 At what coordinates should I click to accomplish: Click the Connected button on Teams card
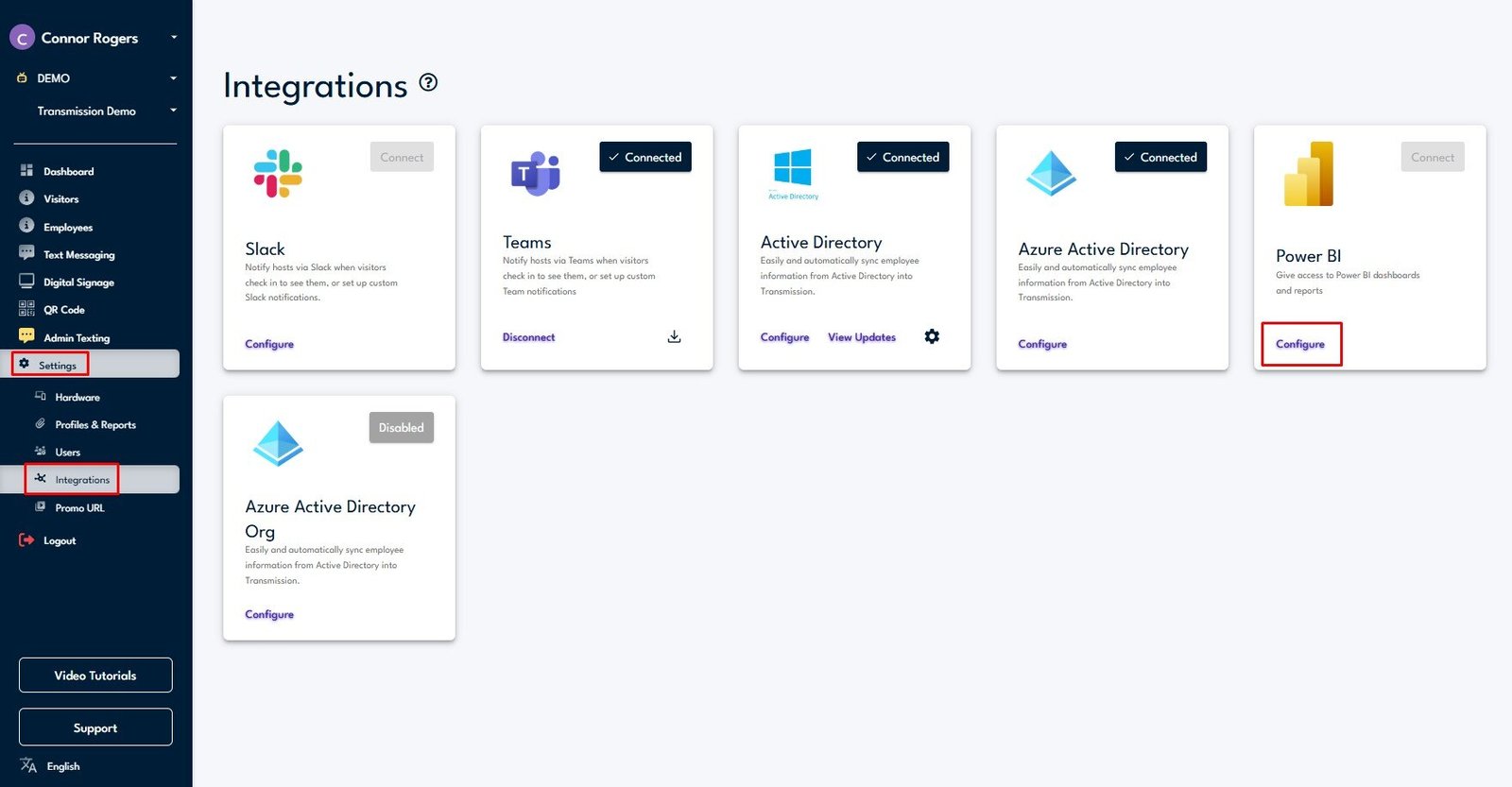(x=645, y=157)
